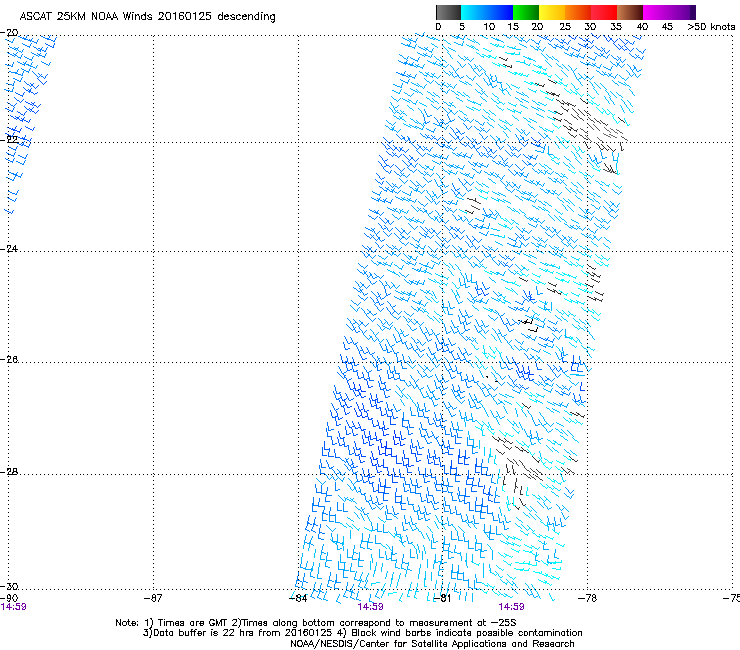Image resolution: width=740 pixels, height=650 pixels.
Task: Click the note line starting 'Note: 1) Times are GMT'
Action: pos(316,623)
